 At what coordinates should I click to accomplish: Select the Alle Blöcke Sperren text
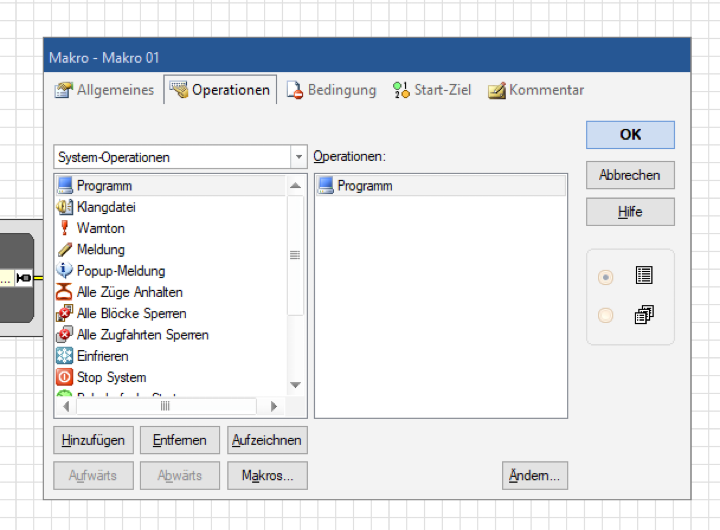pos(132,313)
